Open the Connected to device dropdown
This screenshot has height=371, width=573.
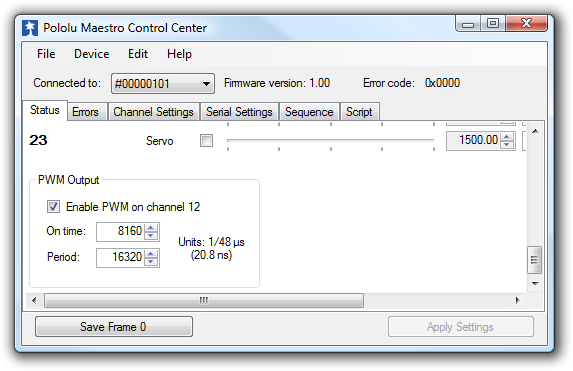(x=163, y=84)
